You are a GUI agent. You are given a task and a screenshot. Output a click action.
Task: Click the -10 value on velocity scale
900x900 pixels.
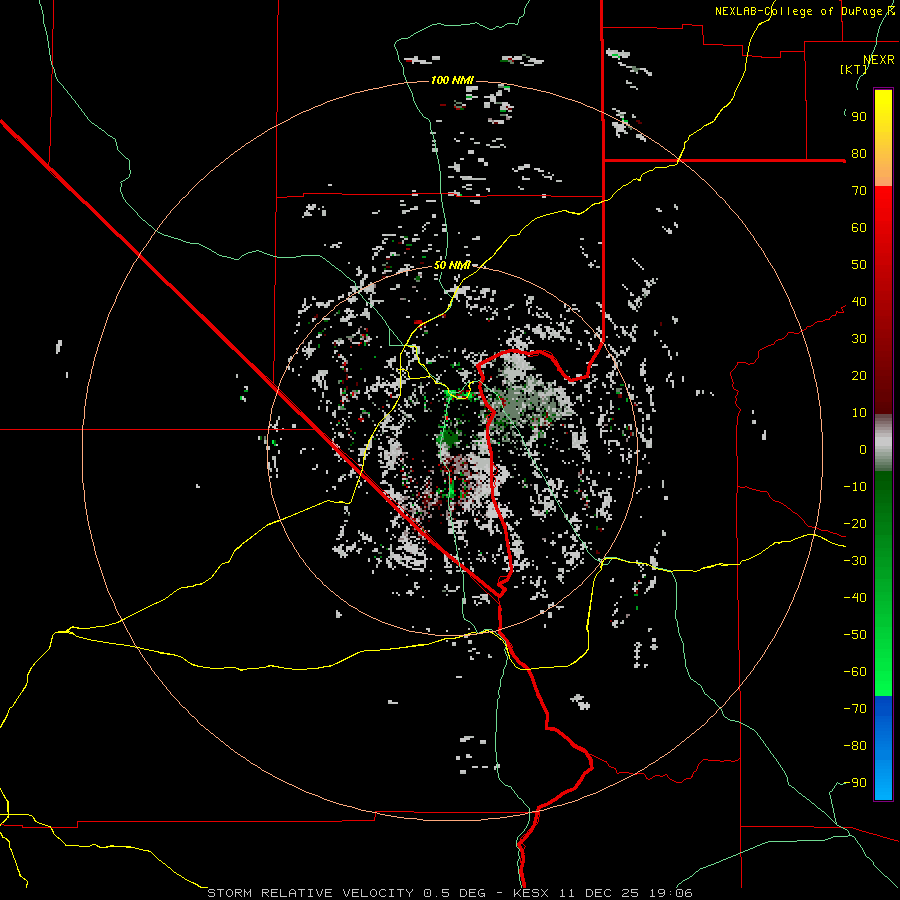click(855, 487)
